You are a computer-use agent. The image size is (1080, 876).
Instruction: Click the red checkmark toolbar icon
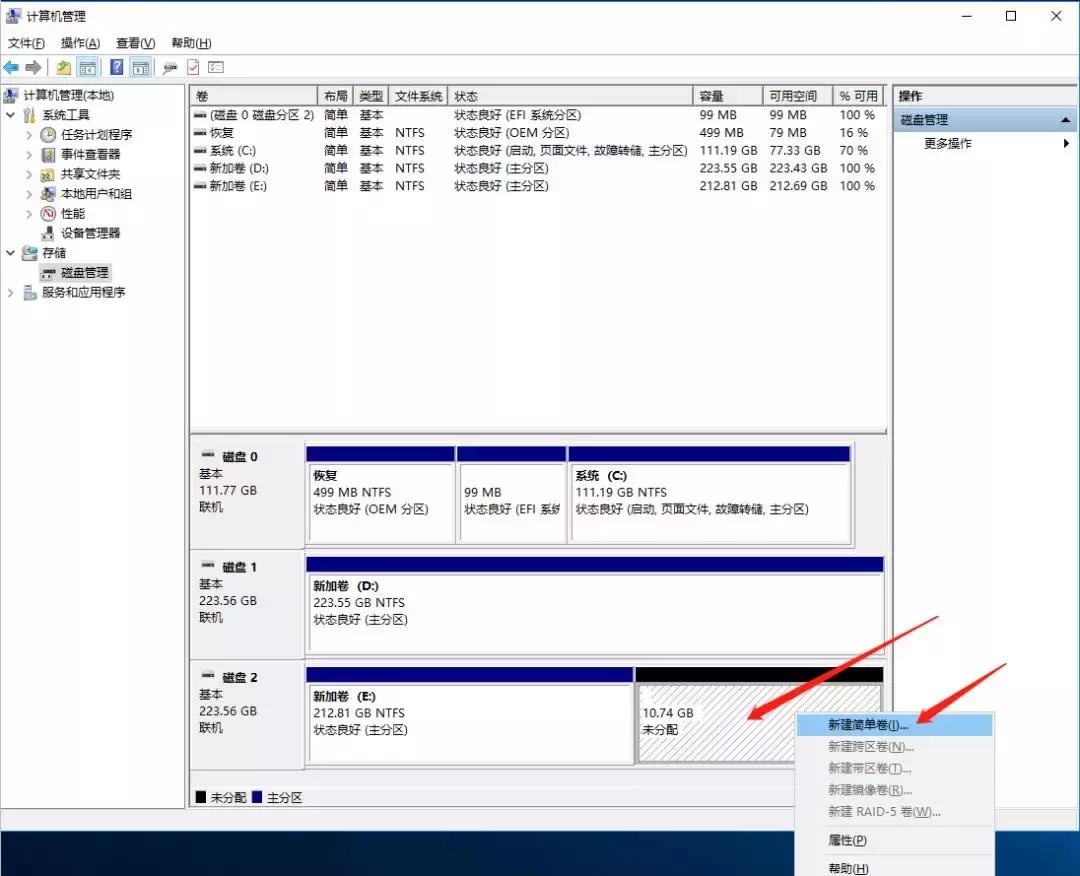pos(193,67)
